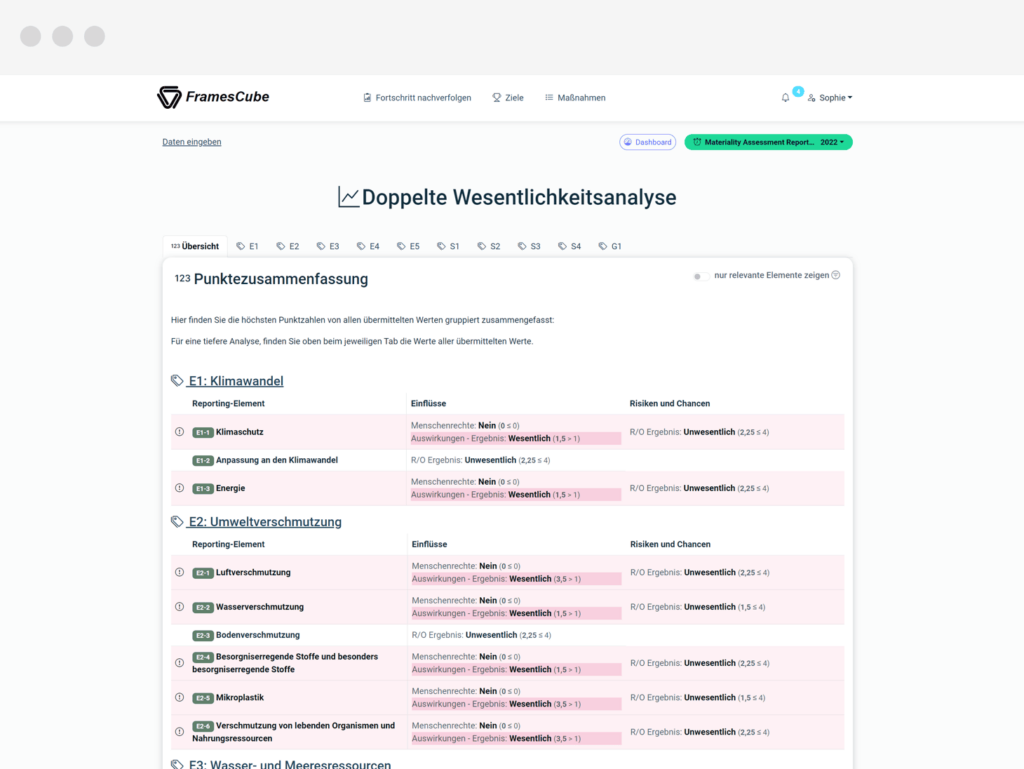Open the Maßnahmen navigation item
Image resolution: width=1024 pixels, height=769 pixels.
[x=575, y=98]
